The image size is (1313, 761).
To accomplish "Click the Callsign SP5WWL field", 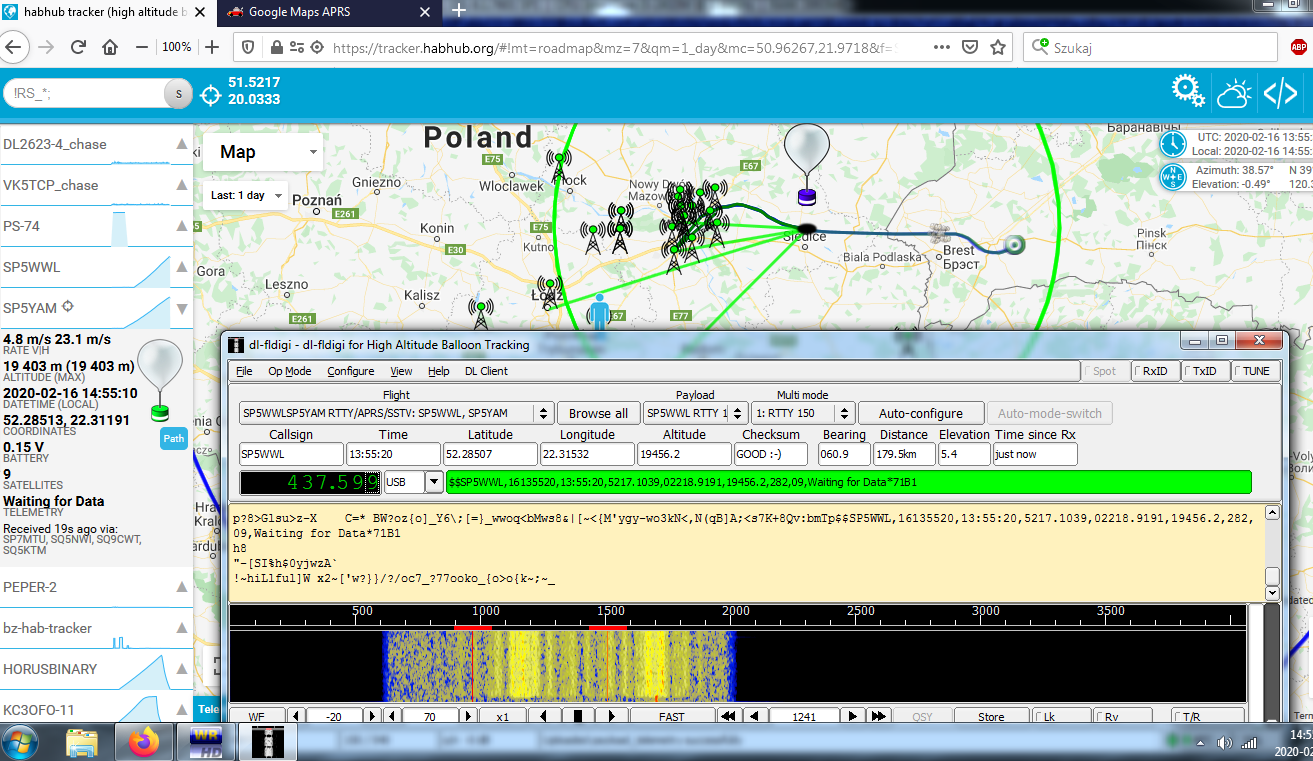I will point(291,454).
